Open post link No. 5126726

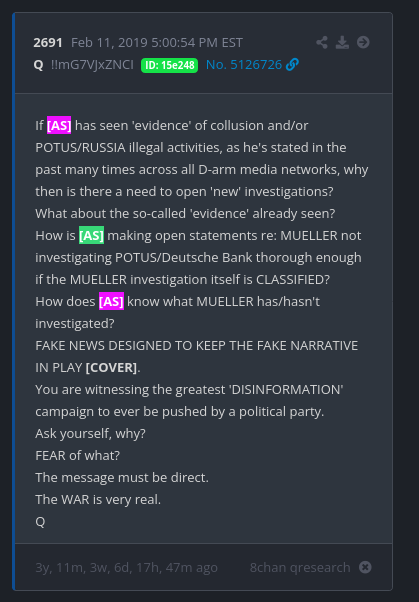(x=244, y=64)
